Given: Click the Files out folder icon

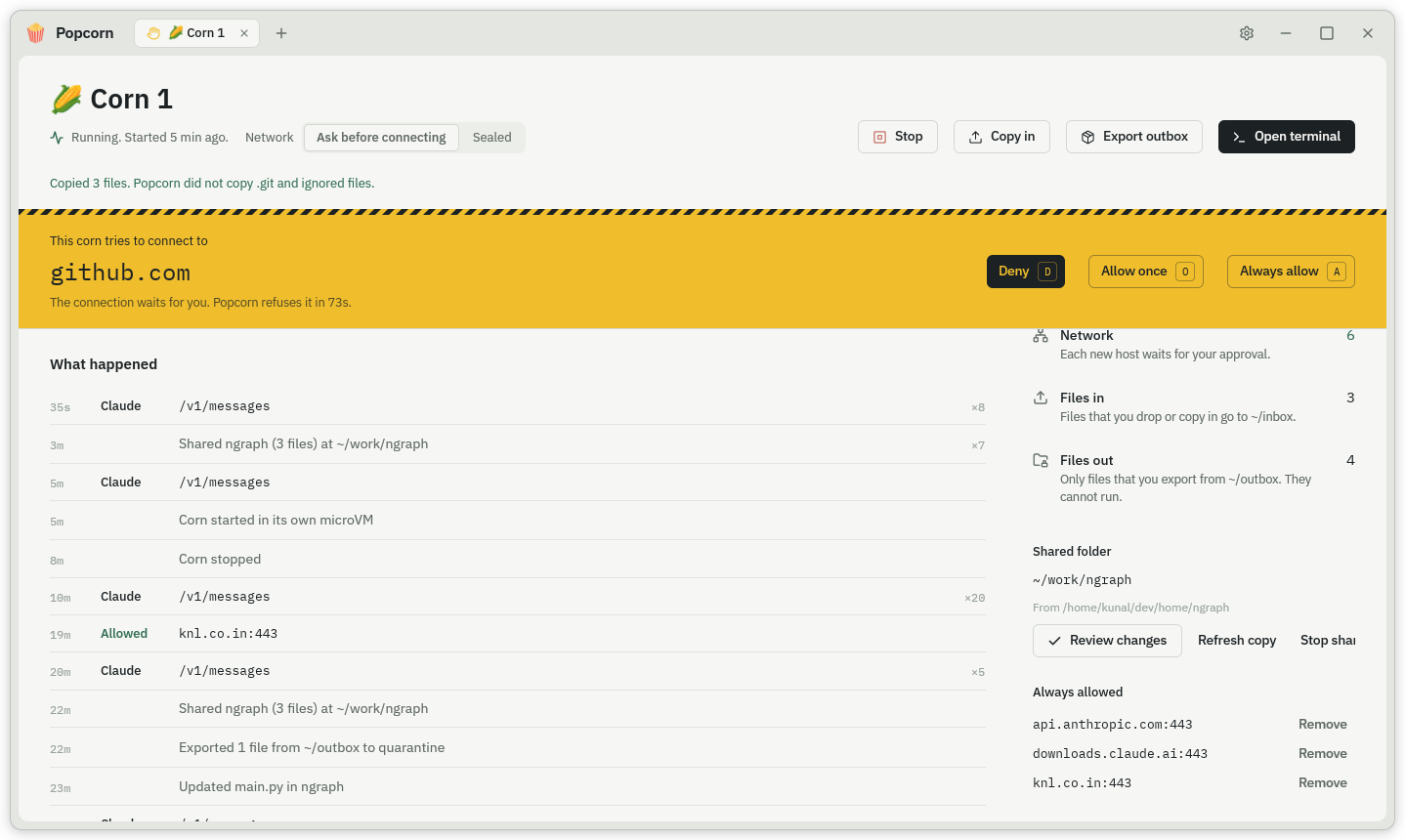Looking at the screenshot, I should 1041,460.
